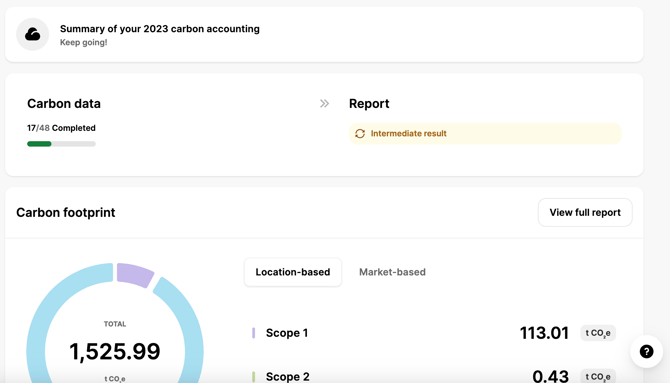Click the Scope 1 label
The width and height of the screenshot is (670, 383).
click(x=287, y=333)
